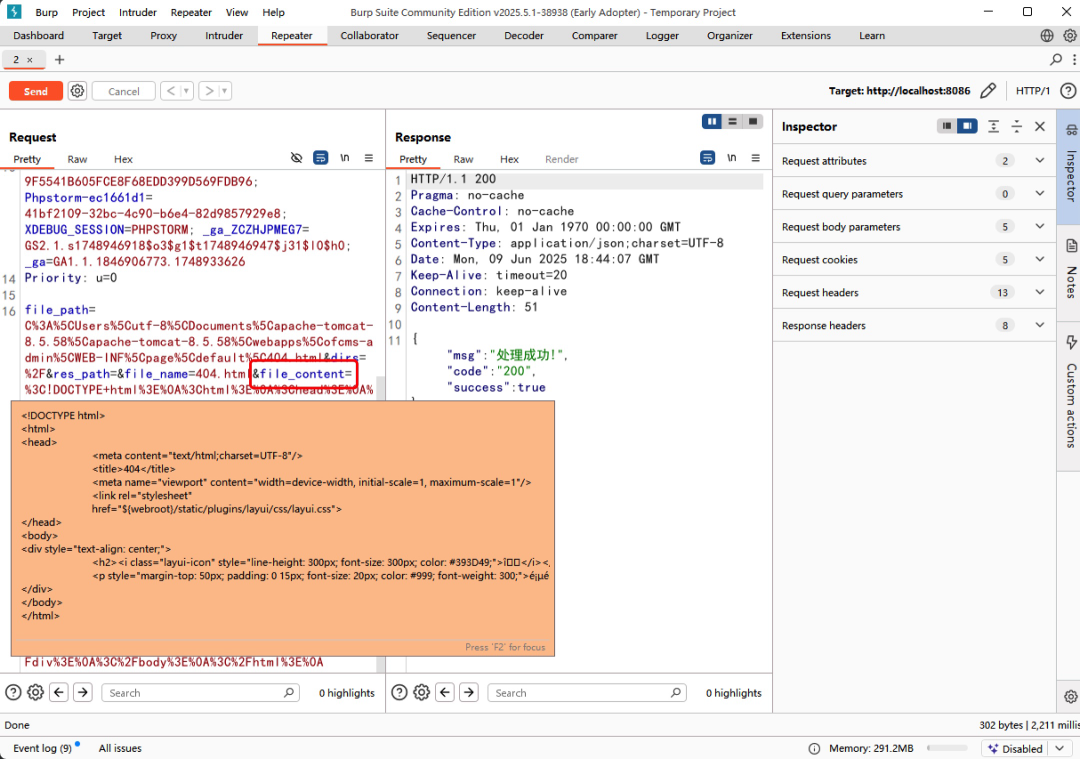This screenshot has height=759, width=1080.
Task: Jump to next match in Request search
Action: click(x=83, y=692)
